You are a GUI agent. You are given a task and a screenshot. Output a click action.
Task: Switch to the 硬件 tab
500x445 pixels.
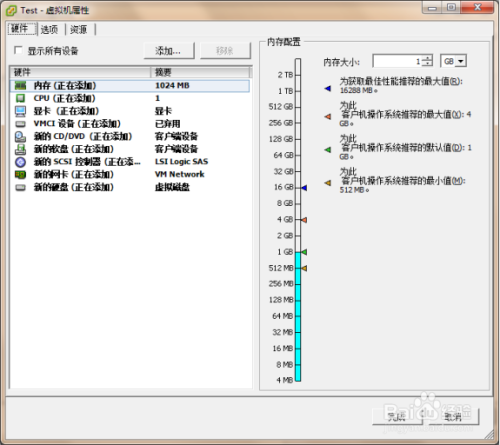[21, 29]
